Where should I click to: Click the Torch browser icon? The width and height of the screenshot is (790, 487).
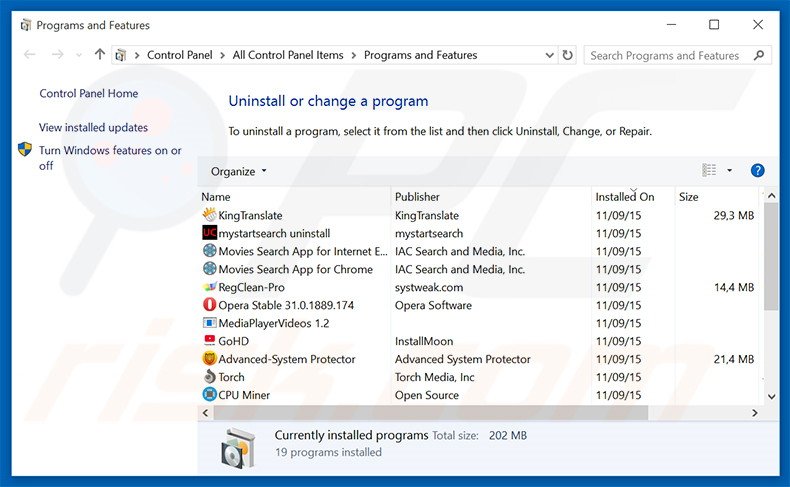(x=209, y=377)
